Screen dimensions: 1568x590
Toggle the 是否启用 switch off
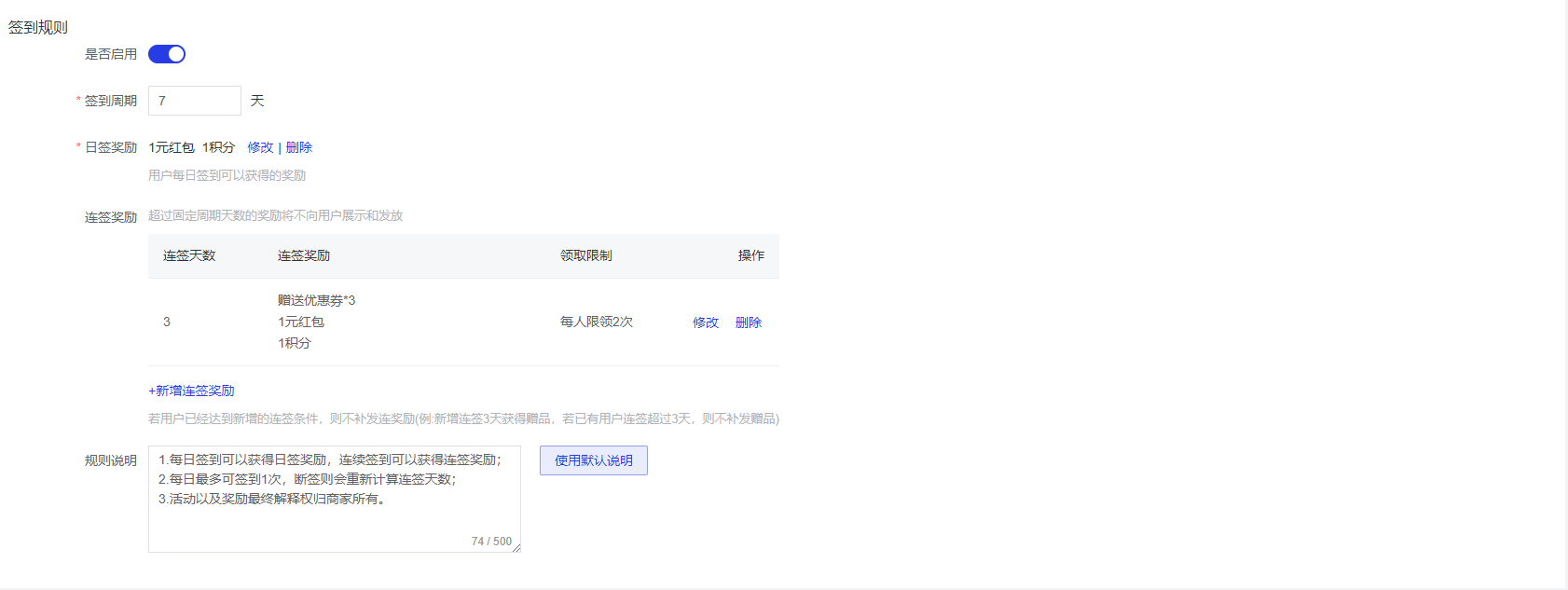click(x=167, y=54)
